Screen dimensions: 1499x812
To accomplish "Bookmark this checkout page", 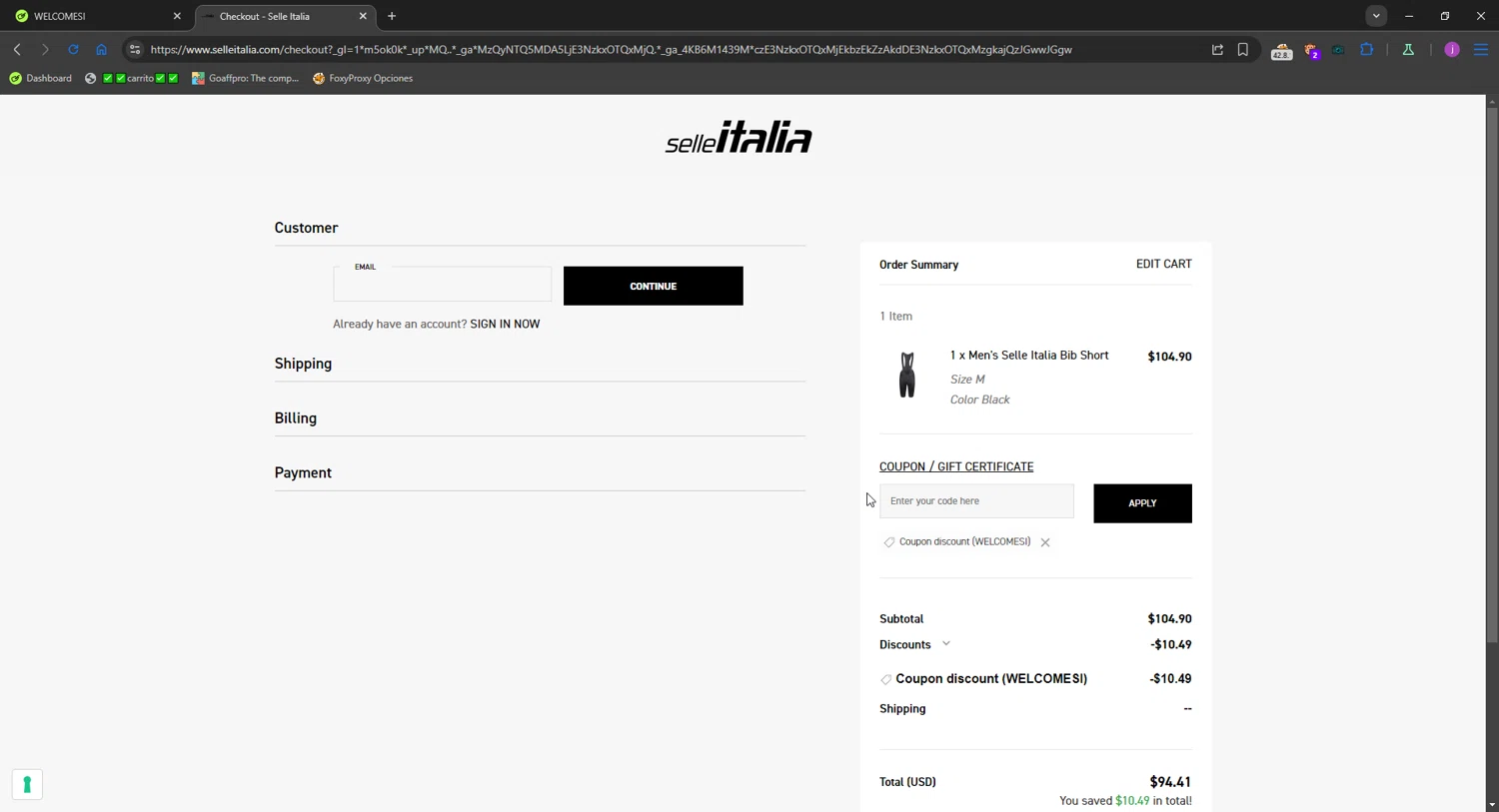I will [1243, 49].
